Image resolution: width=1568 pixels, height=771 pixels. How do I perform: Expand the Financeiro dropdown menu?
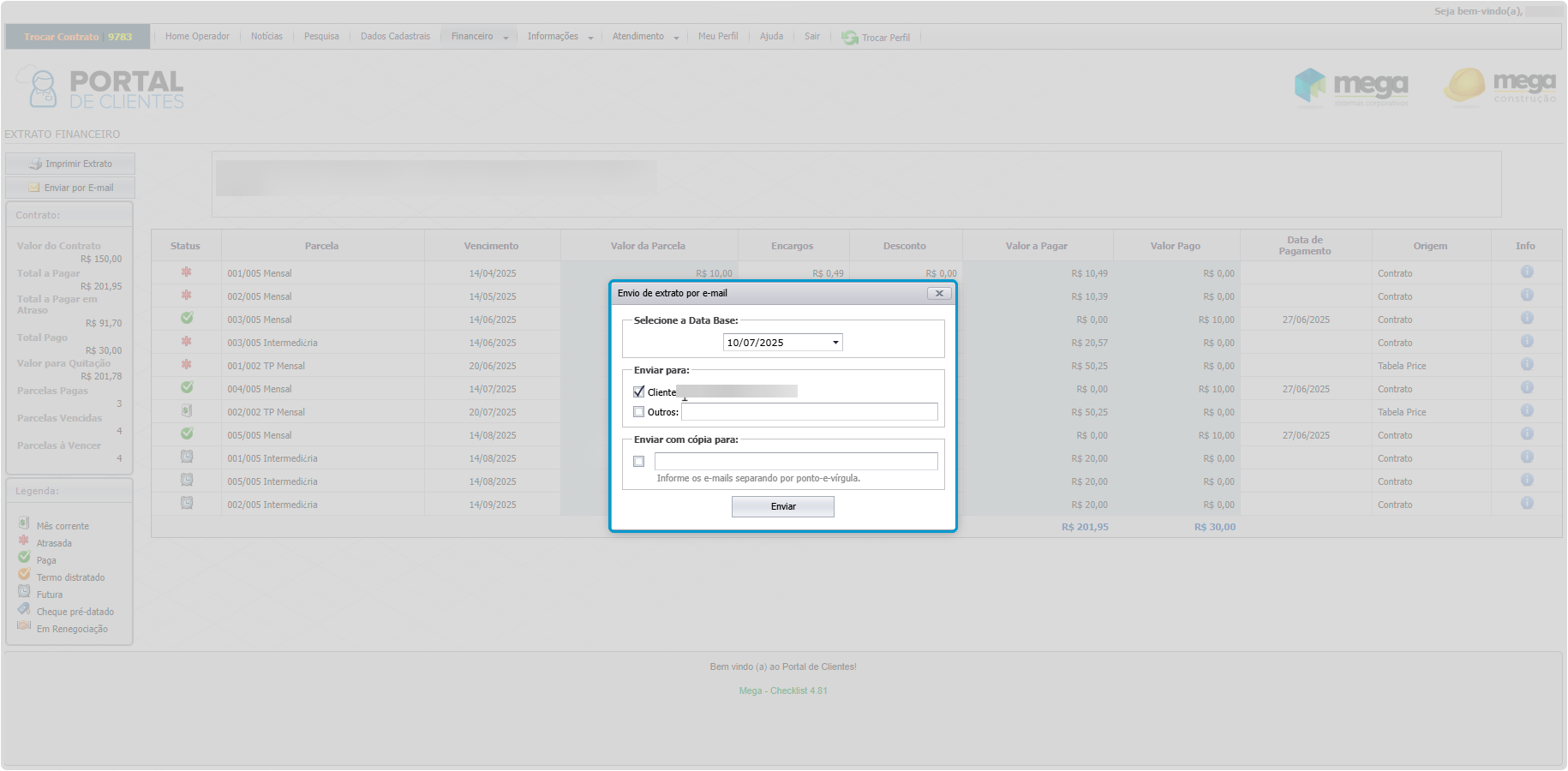480,36
